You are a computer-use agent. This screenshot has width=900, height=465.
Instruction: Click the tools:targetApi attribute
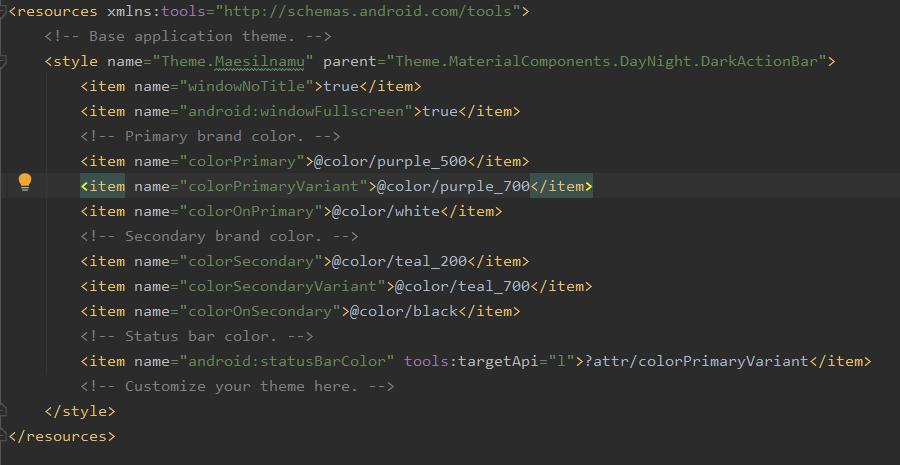coord(490,361)
